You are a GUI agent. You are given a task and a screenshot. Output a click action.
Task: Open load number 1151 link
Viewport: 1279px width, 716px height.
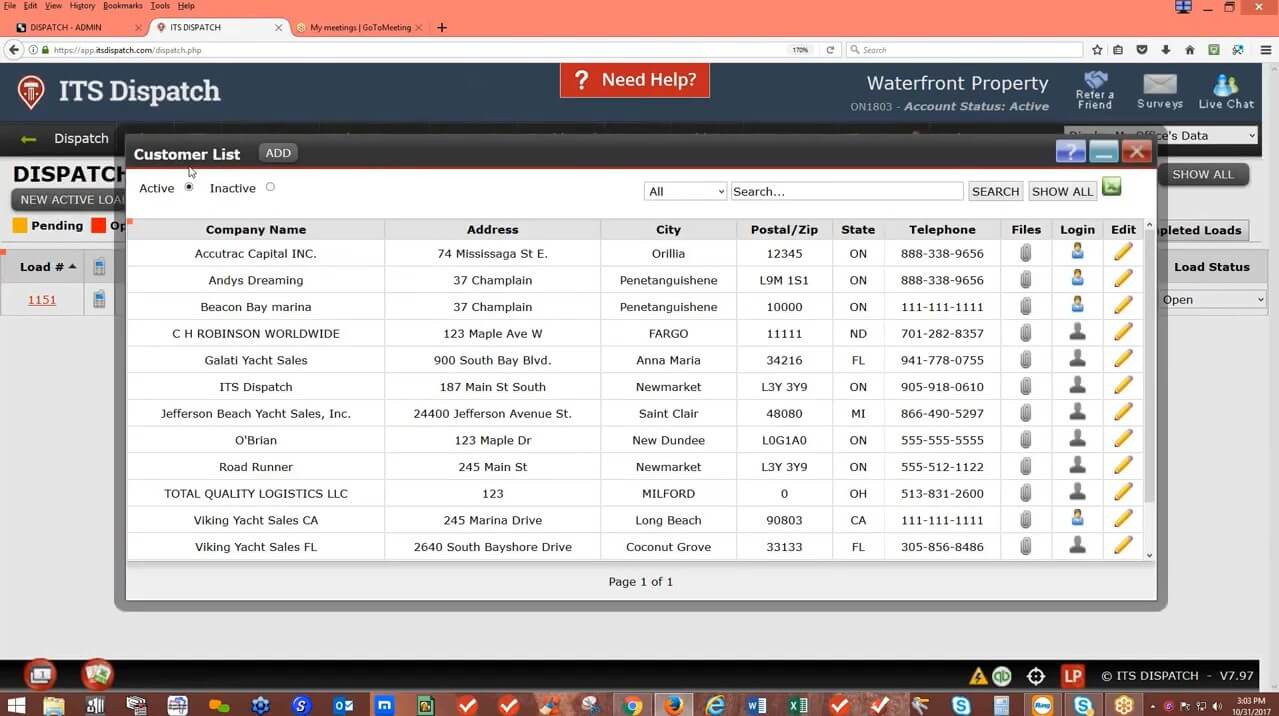click(42, 299)
